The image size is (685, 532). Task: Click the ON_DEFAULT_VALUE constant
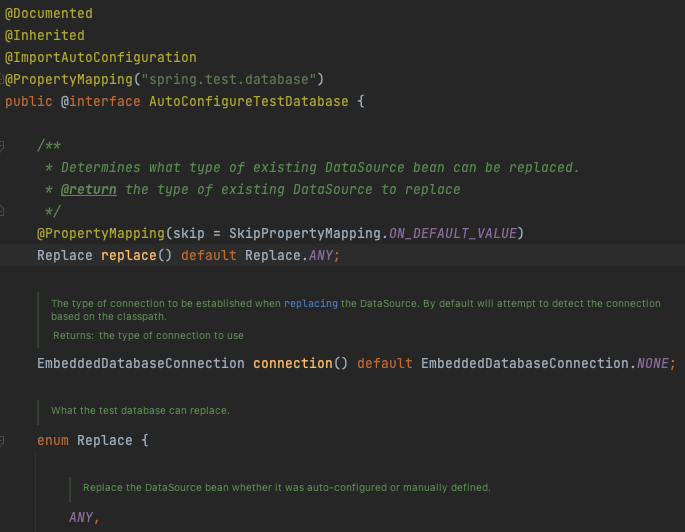453,233
